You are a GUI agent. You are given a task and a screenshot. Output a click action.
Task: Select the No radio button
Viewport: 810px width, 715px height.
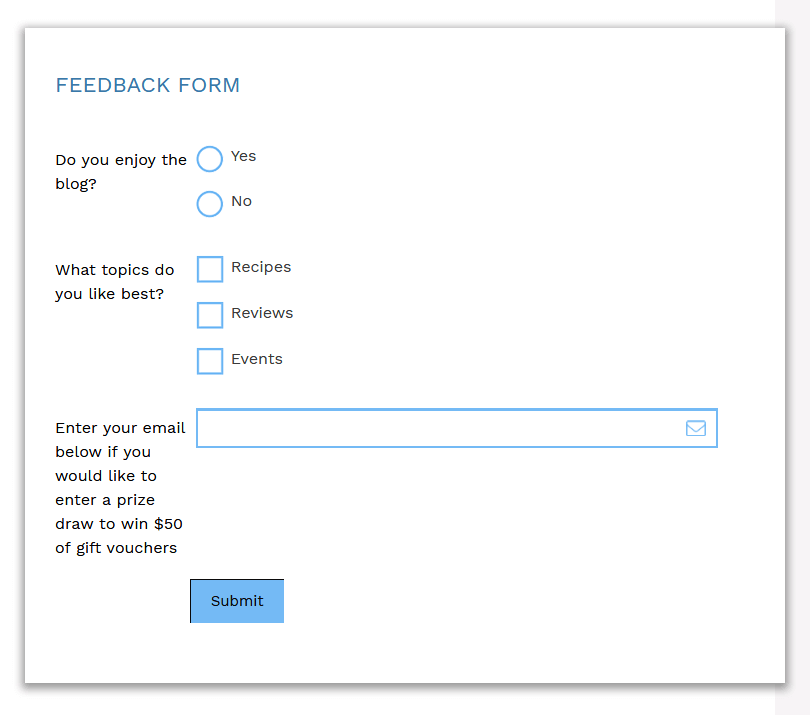click(x=210, y=204)
